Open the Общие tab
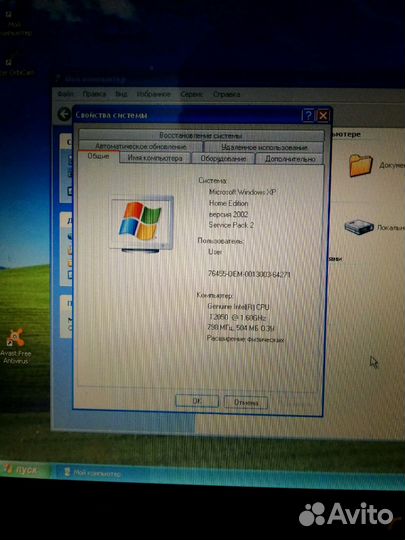The height and width of the screenshot is (540, 405). (x=98, y=157)
